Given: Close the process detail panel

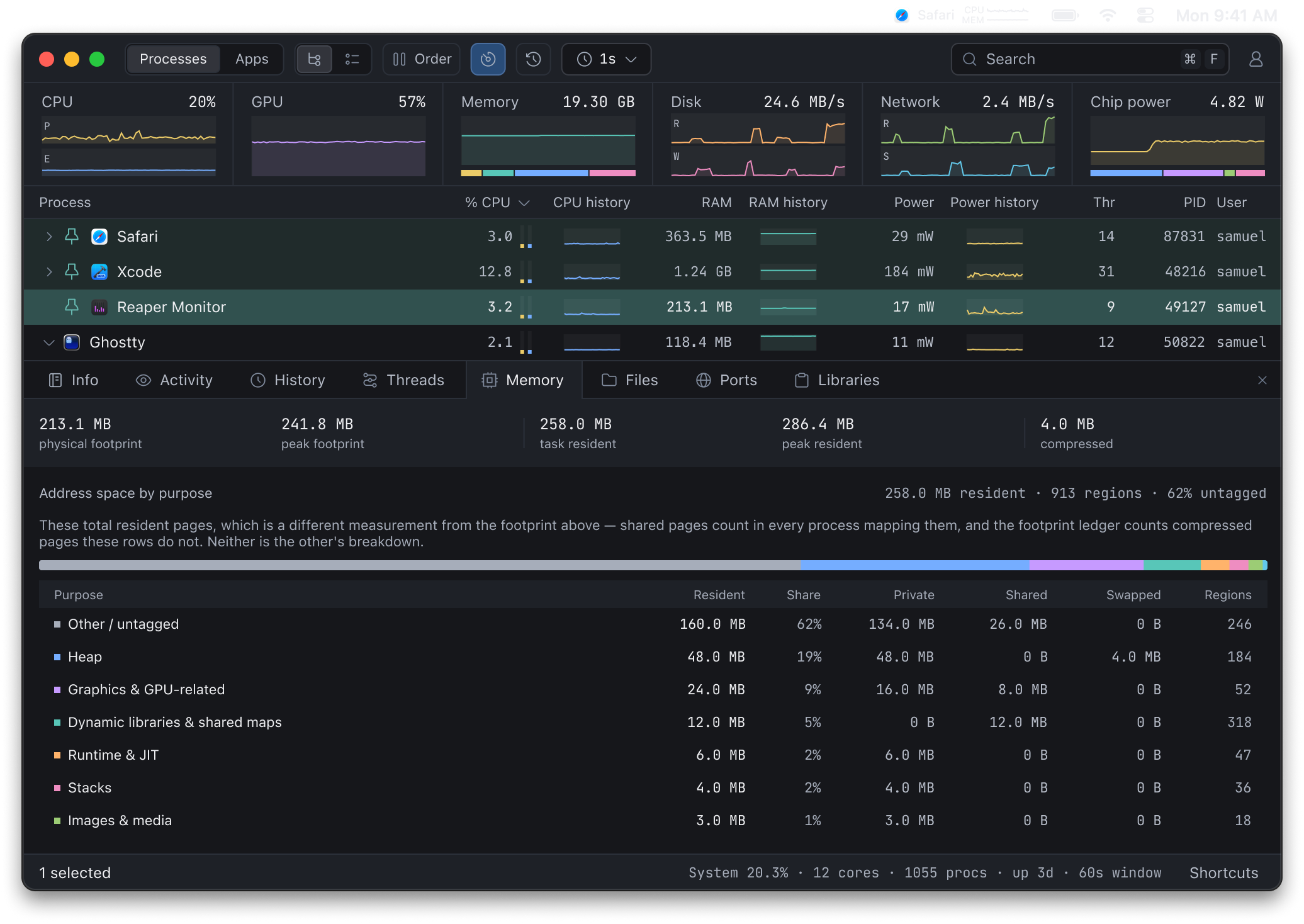Looking at the screenshot, I should [1262, 380].
